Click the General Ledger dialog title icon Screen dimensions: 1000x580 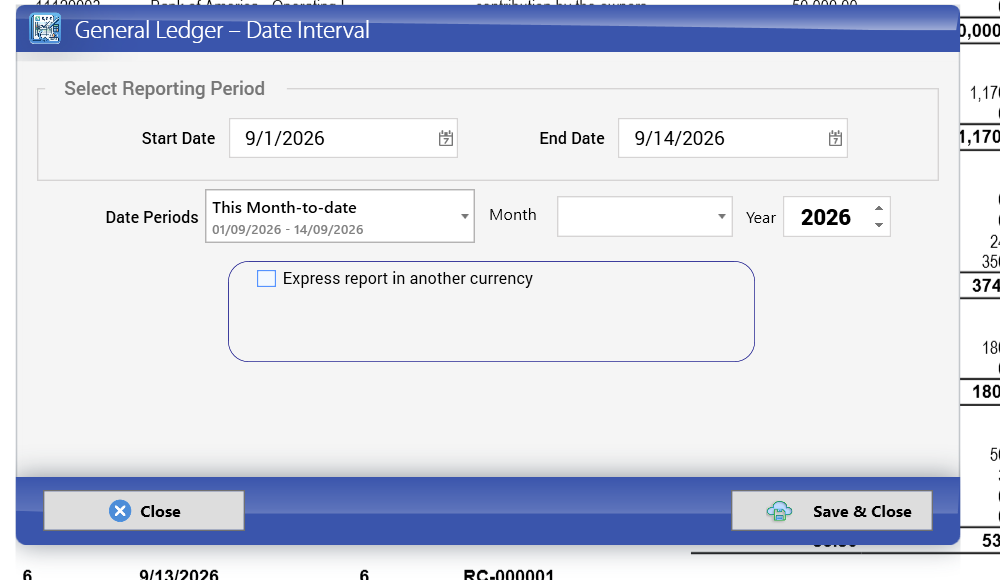click(45, 29)
